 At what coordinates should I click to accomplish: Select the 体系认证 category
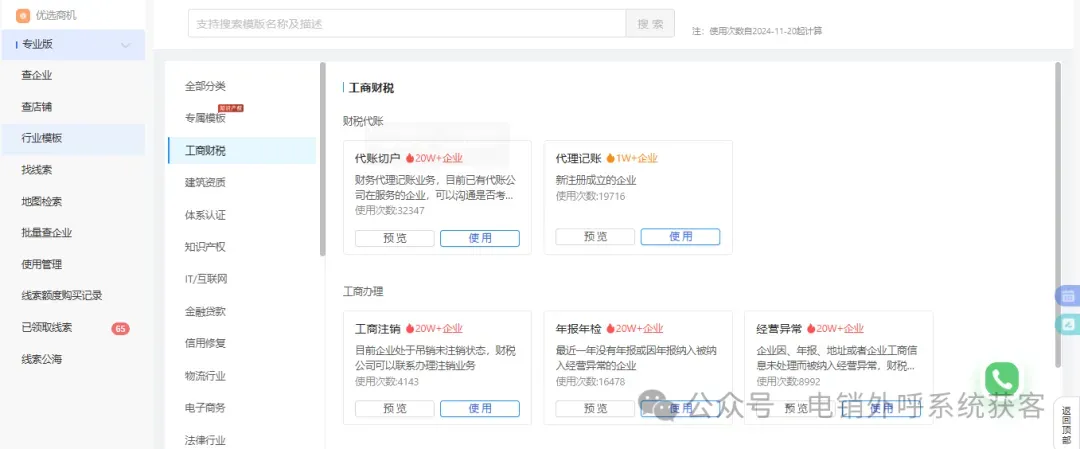242,215
